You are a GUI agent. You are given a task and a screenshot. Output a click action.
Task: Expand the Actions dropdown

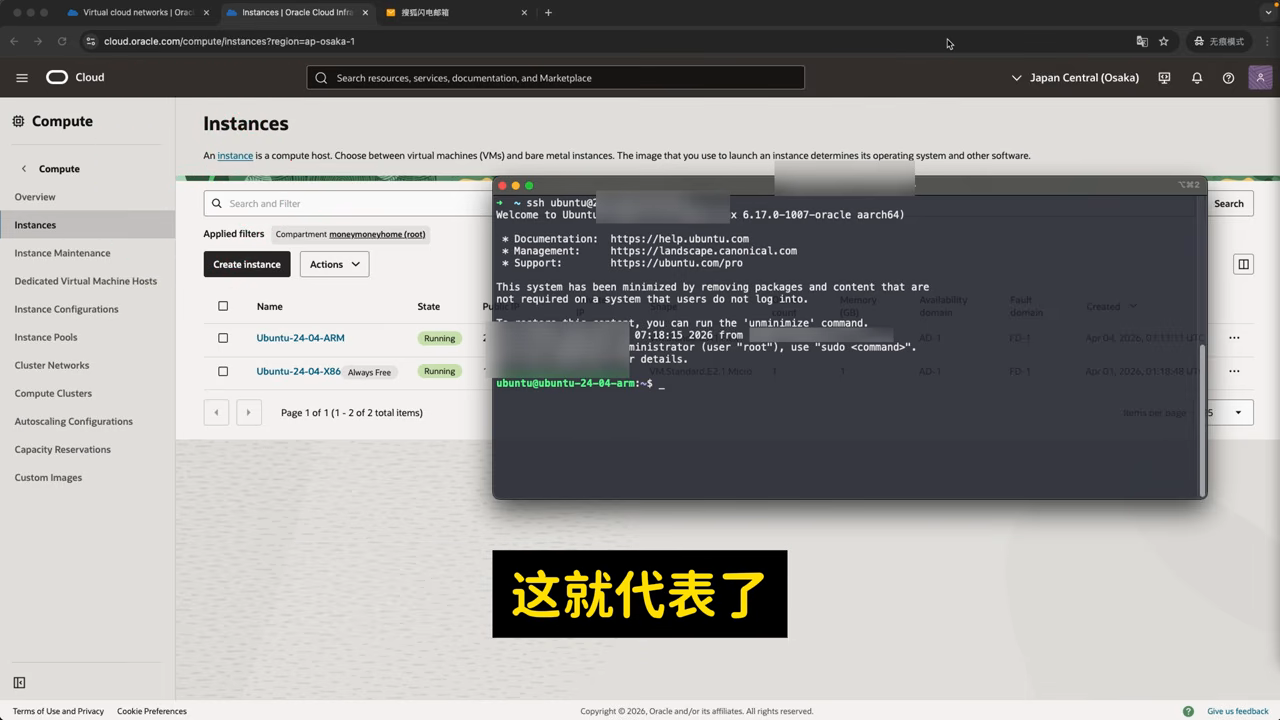tap(334, 264)
